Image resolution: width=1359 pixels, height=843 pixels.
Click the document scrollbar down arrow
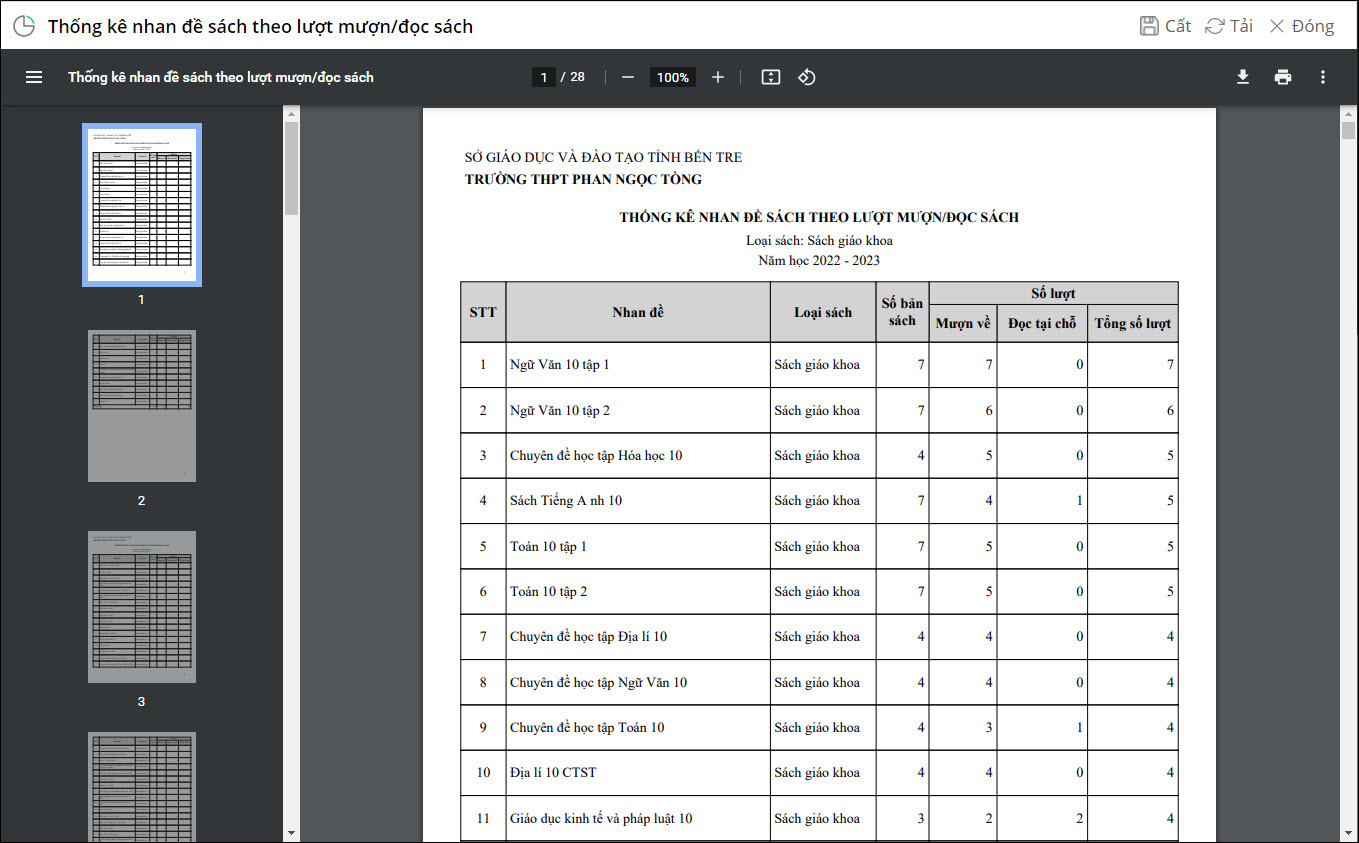click(x=1347, y=833)
